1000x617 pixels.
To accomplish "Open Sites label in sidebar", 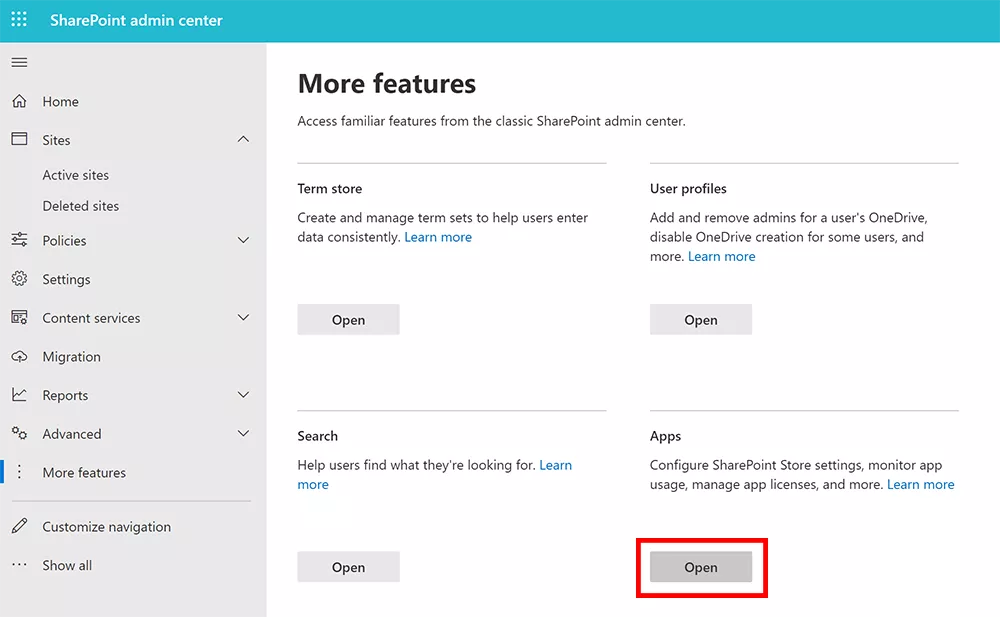I will coord(56,140).
